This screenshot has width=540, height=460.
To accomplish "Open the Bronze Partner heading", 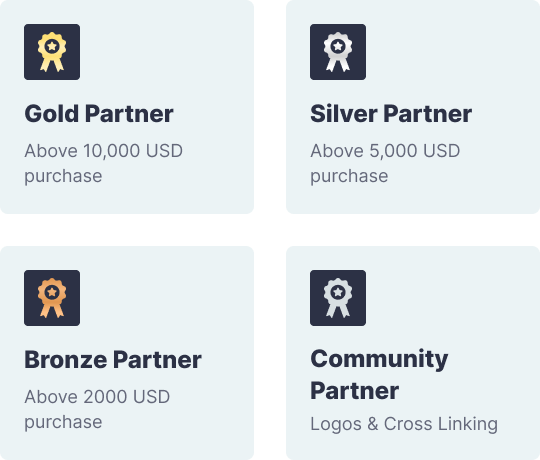I will point(113,360).
